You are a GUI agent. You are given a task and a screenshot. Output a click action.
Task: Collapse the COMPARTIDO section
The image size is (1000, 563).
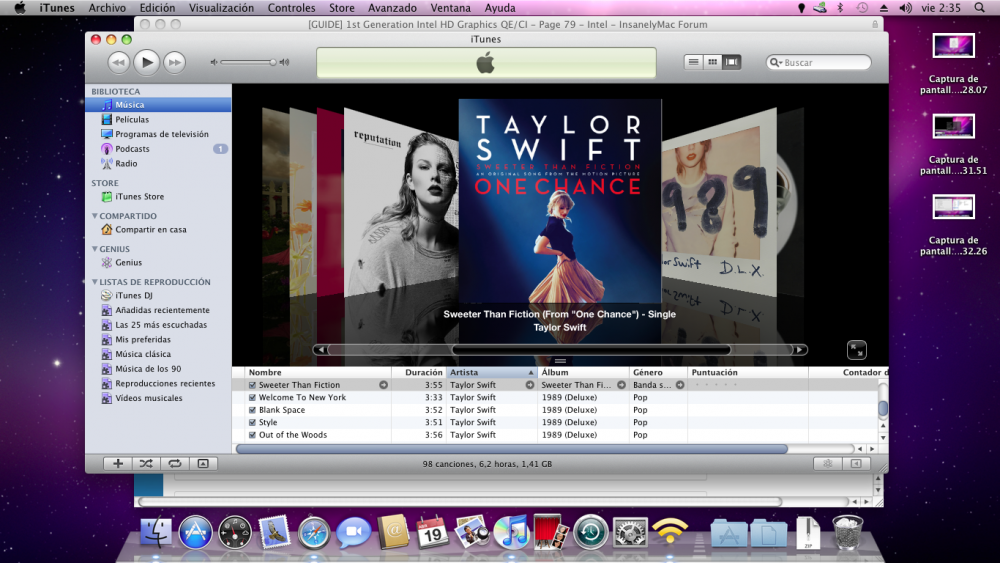[95, 216]
